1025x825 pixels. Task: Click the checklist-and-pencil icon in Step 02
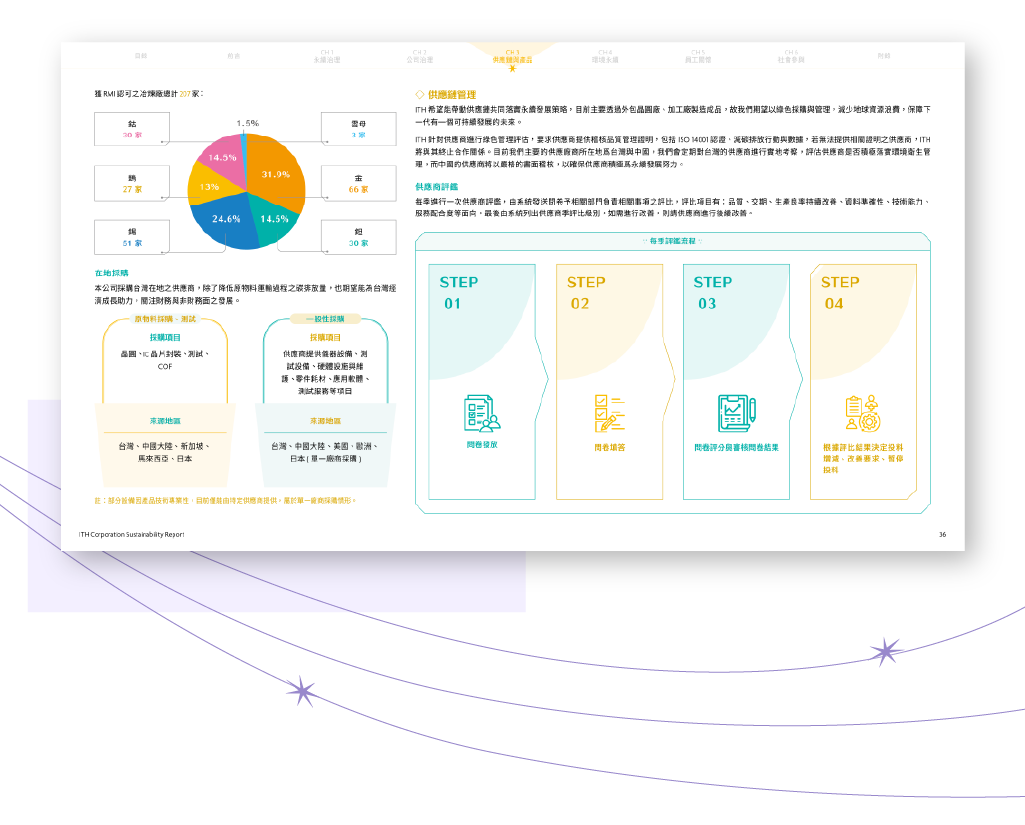[609, 413]
